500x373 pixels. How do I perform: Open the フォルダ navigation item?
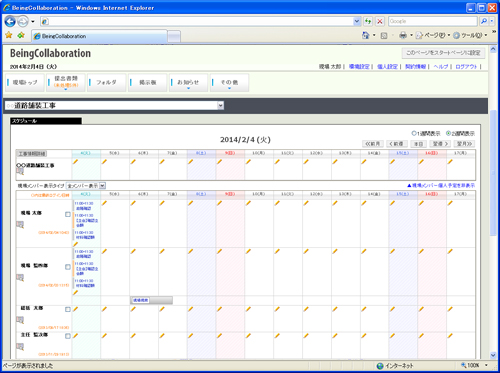tap(107, 83)
